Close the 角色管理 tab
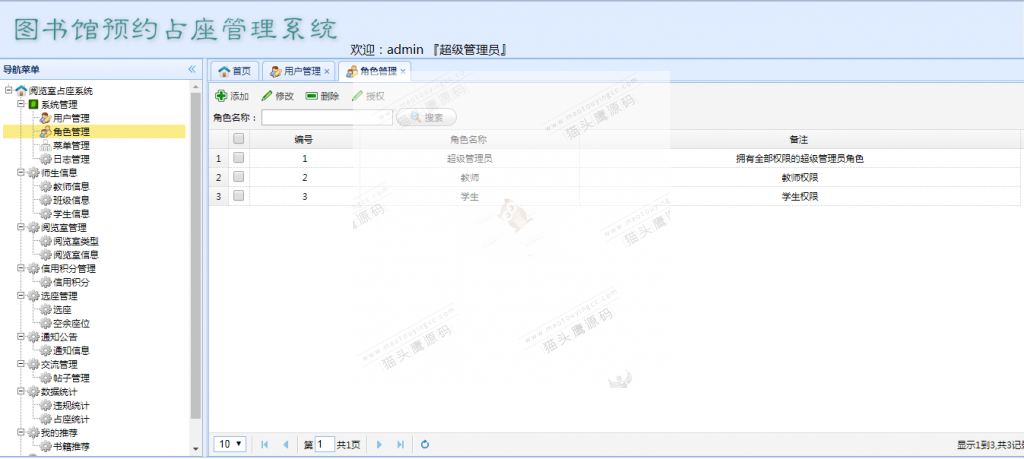This screenshot has height=459, width=1024. pos(403,71)
